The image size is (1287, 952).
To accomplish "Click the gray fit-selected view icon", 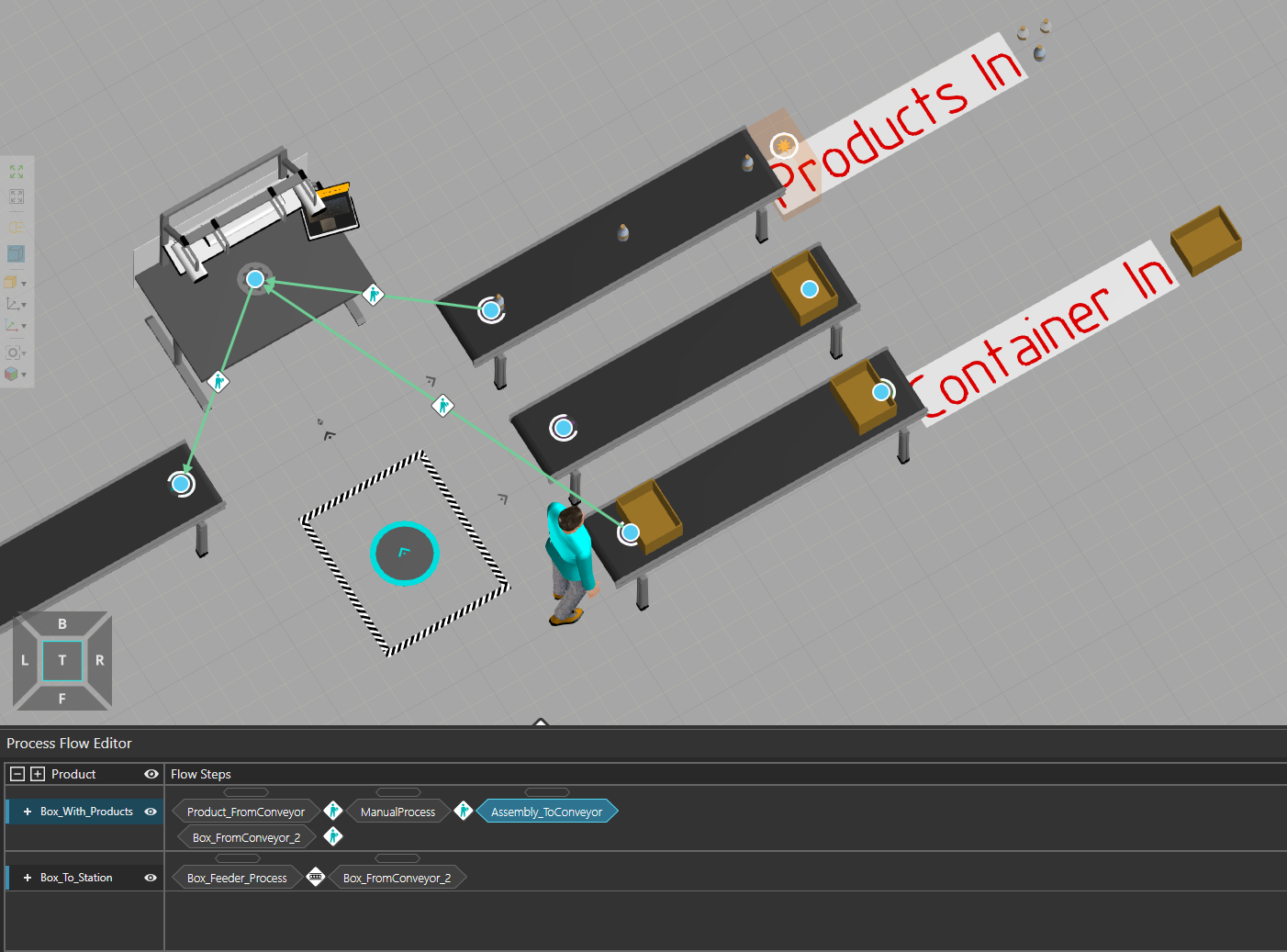I will [x=17, y=197].
